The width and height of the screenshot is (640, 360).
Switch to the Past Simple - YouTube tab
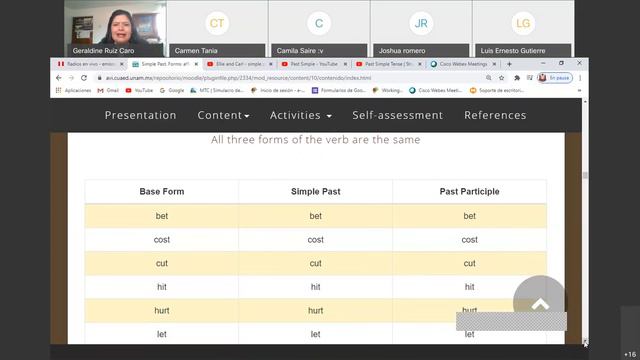(313, 64)
